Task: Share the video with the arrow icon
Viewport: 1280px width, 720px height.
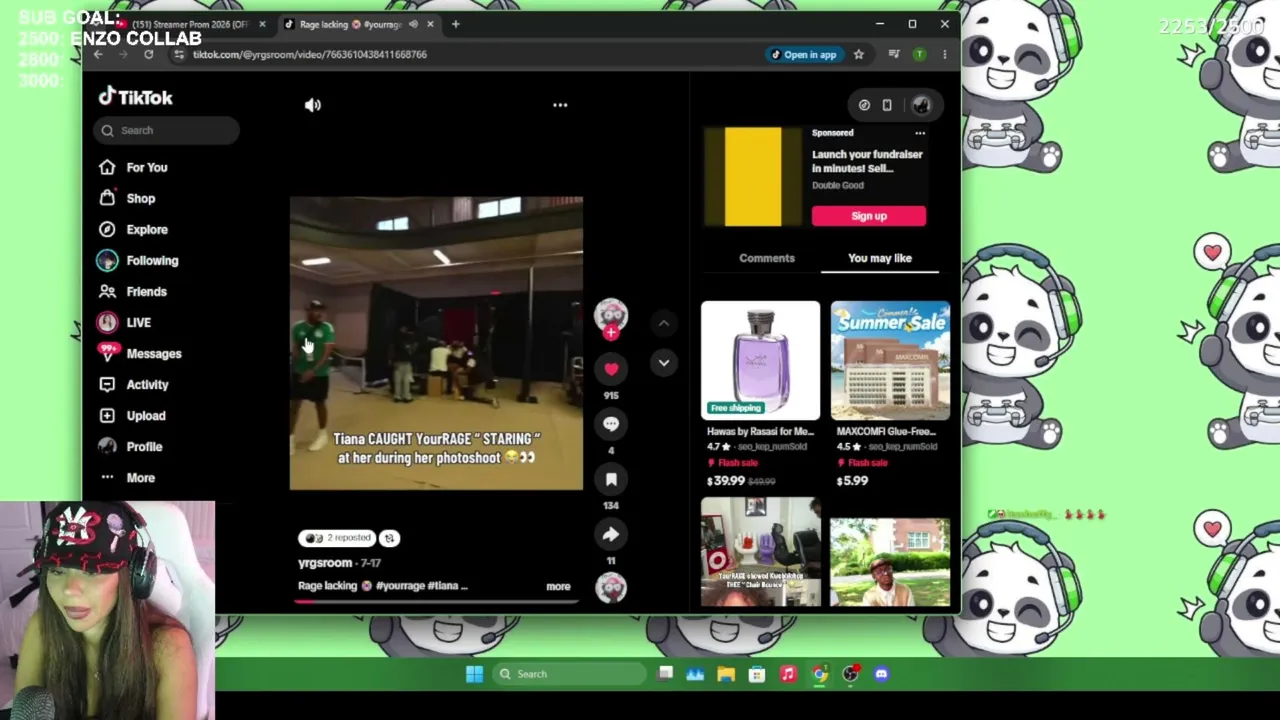Action: pyautogui.click(x=611, y=534)
